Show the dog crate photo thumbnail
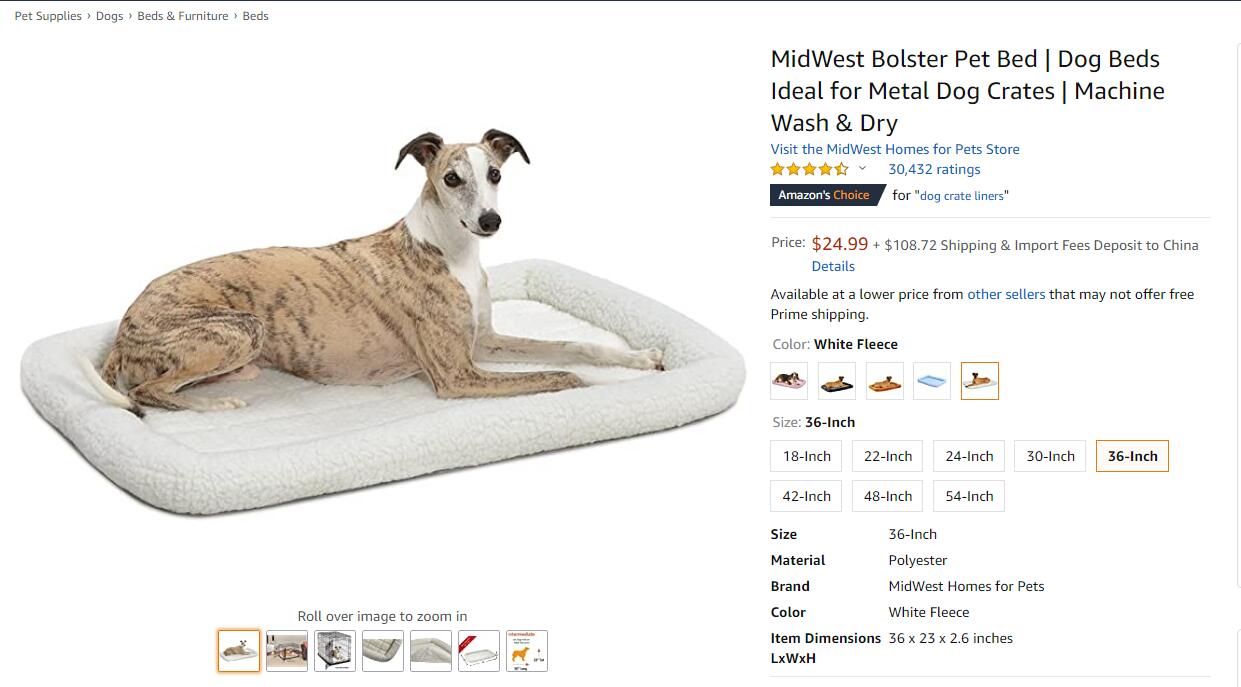The image size is (1241, 687). [x=335, y=651]
